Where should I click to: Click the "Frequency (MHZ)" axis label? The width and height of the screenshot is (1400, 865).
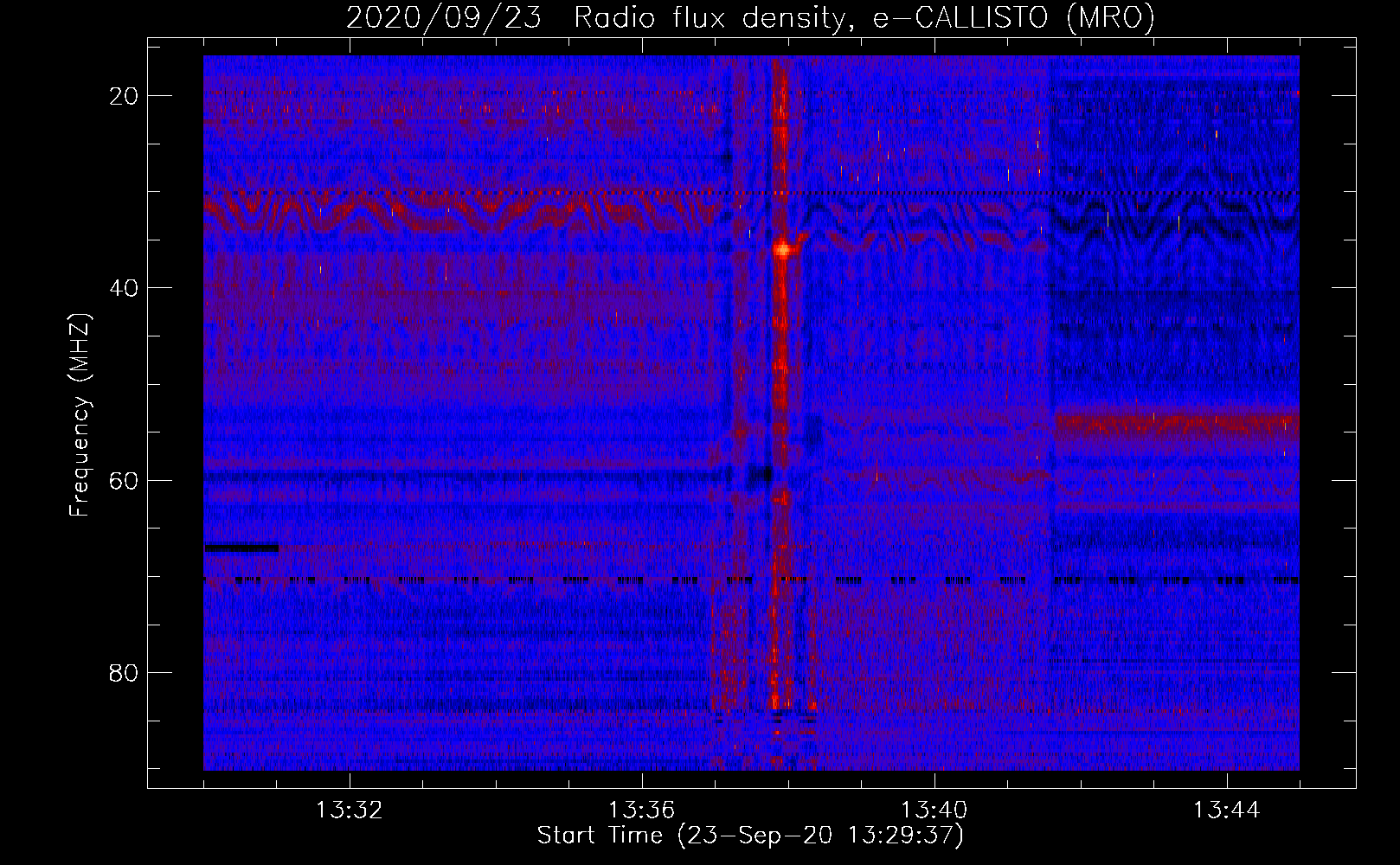coord(80,415)
